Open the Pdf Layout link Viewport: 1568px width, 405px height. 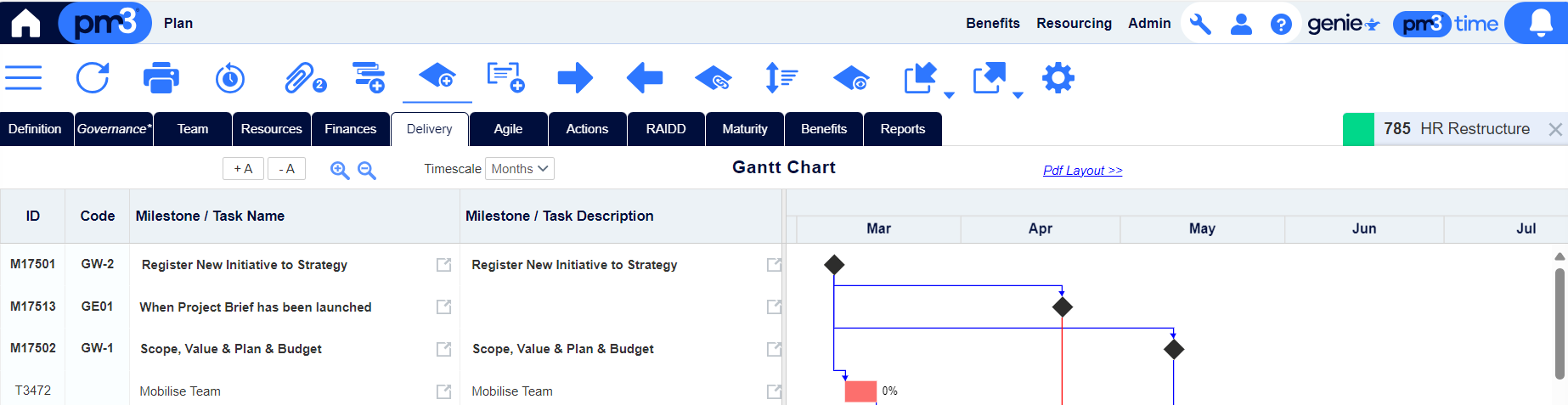coord(1082,171)
